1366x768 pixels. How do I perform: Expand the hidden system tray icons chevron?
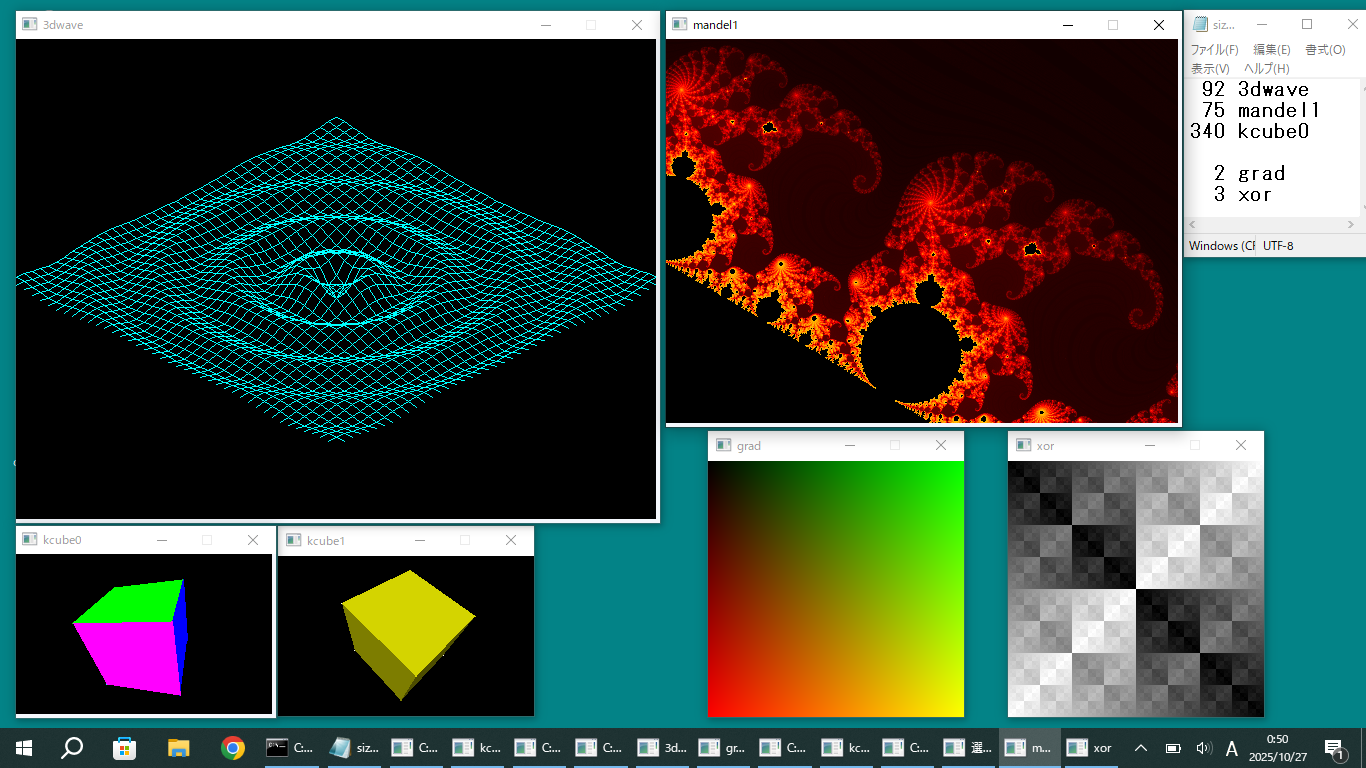click(1140, 748)
